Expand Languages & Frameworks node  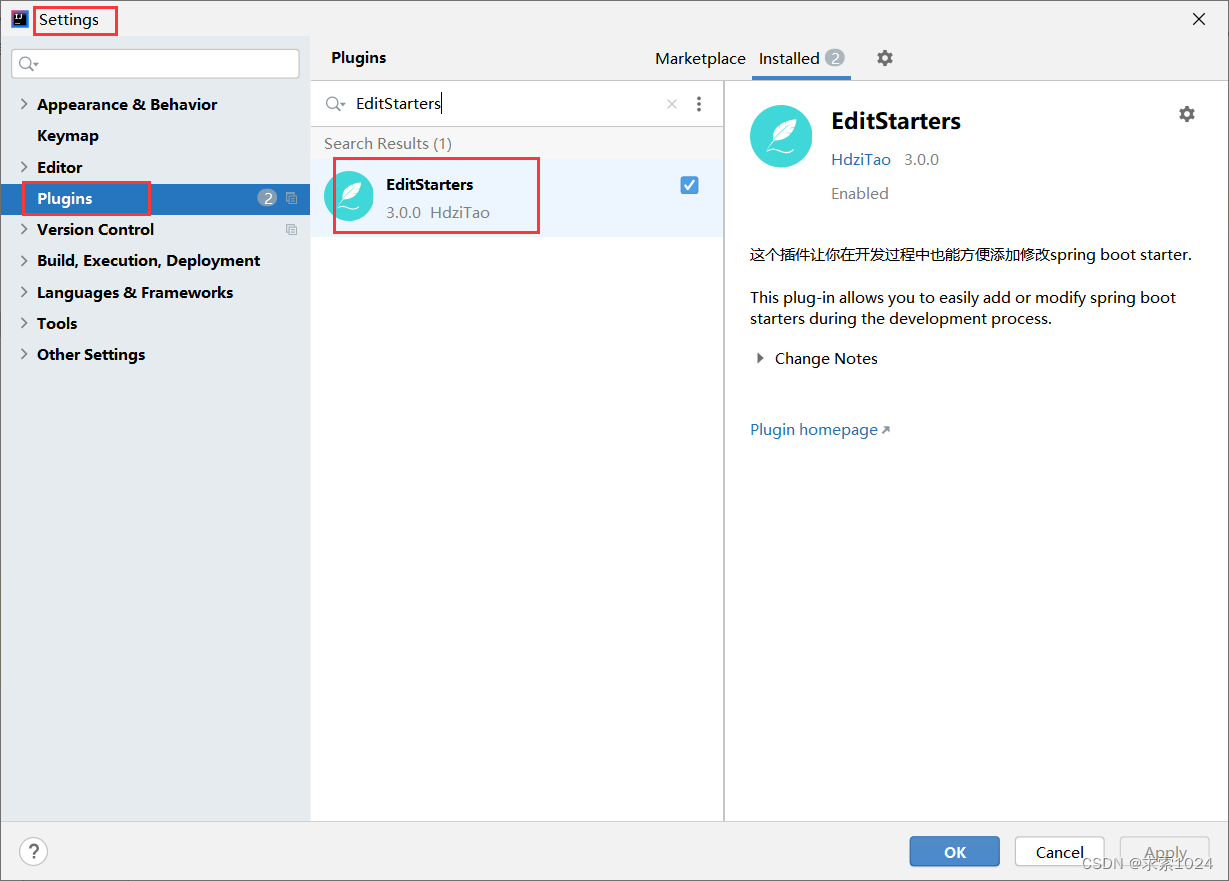pyautogui.click(x=24, y=292)
